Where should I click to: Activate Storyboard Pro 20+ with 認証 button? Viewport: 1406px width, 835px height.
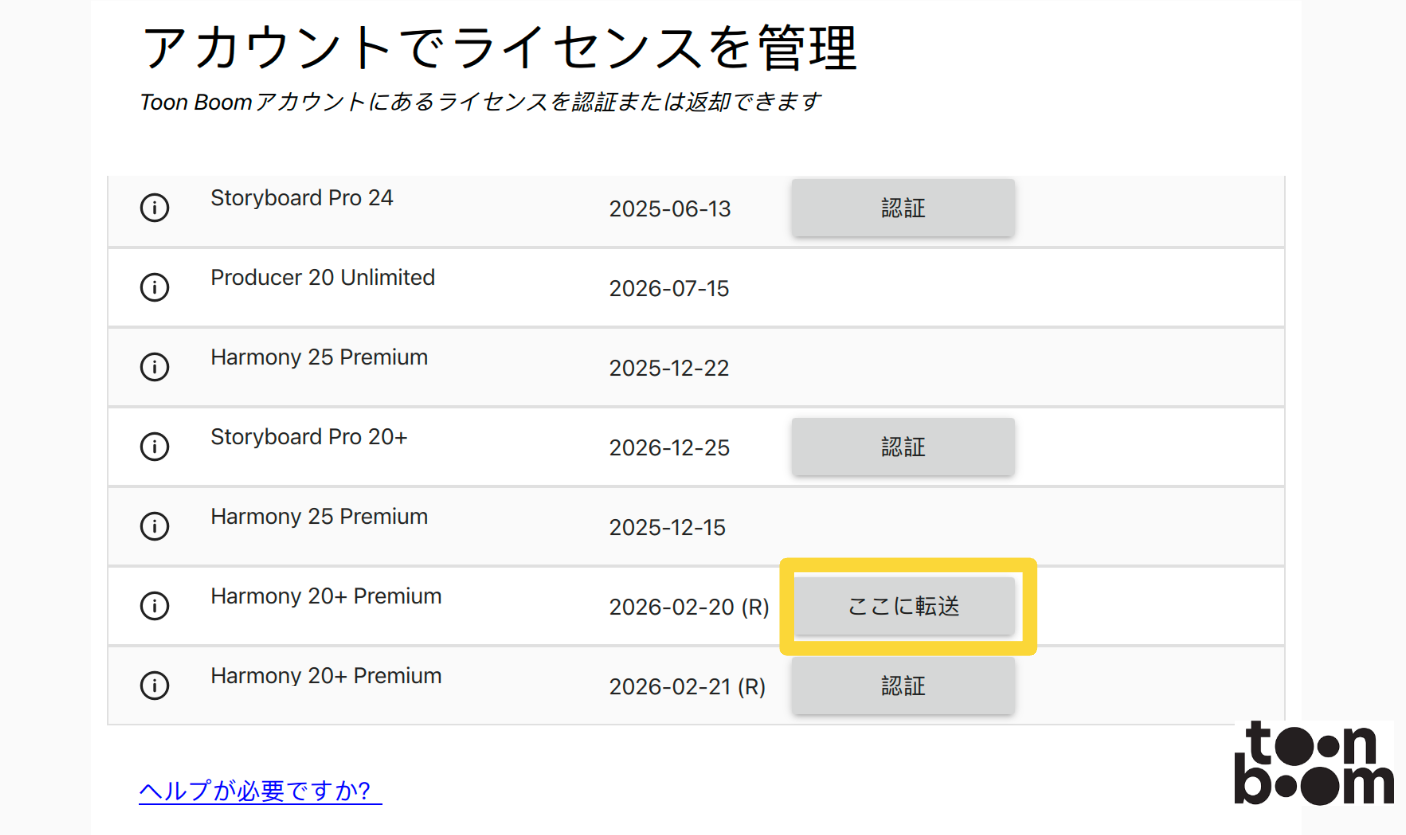pos(903,447)
